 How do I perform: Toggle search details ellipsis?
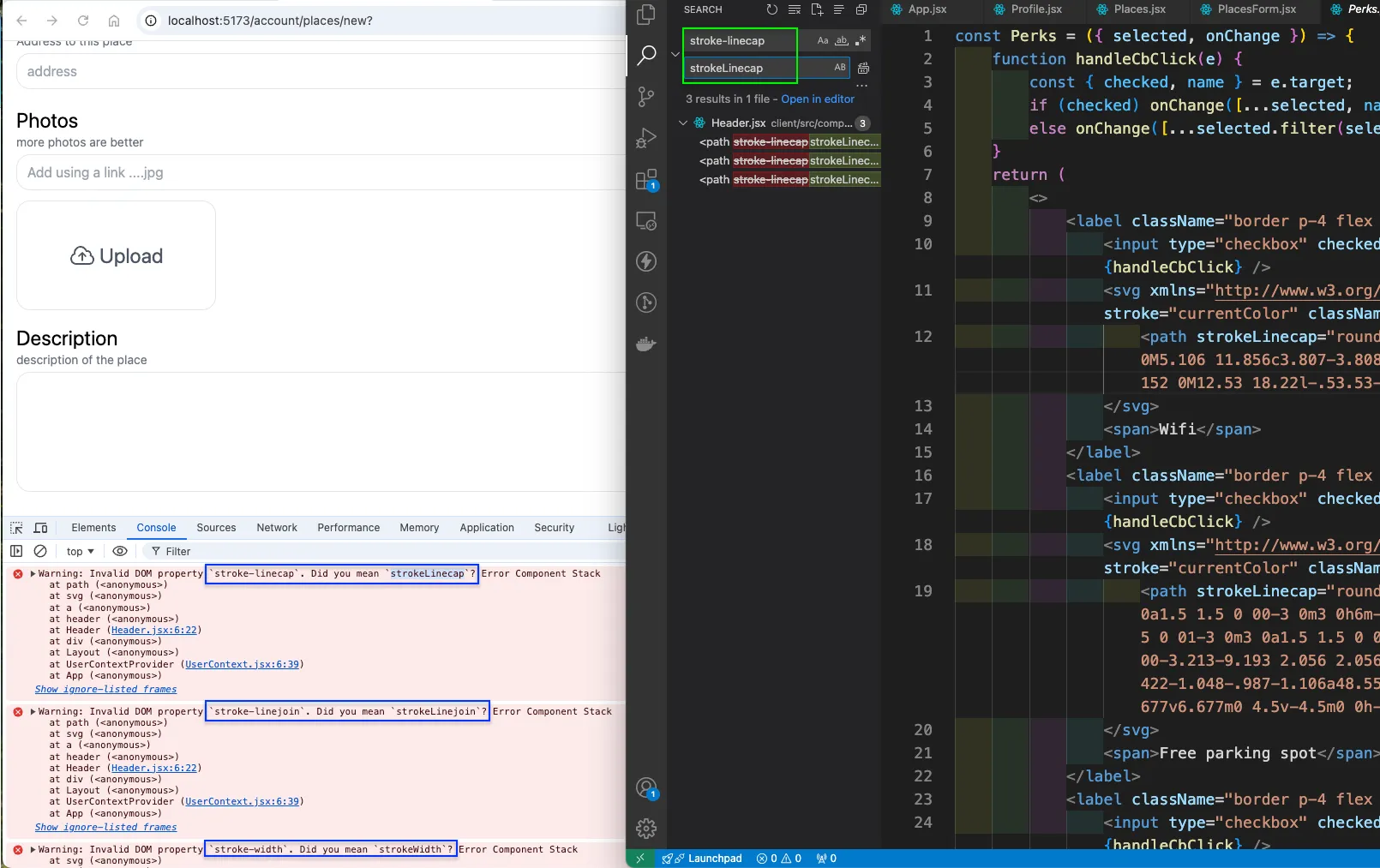coord(861,86)
